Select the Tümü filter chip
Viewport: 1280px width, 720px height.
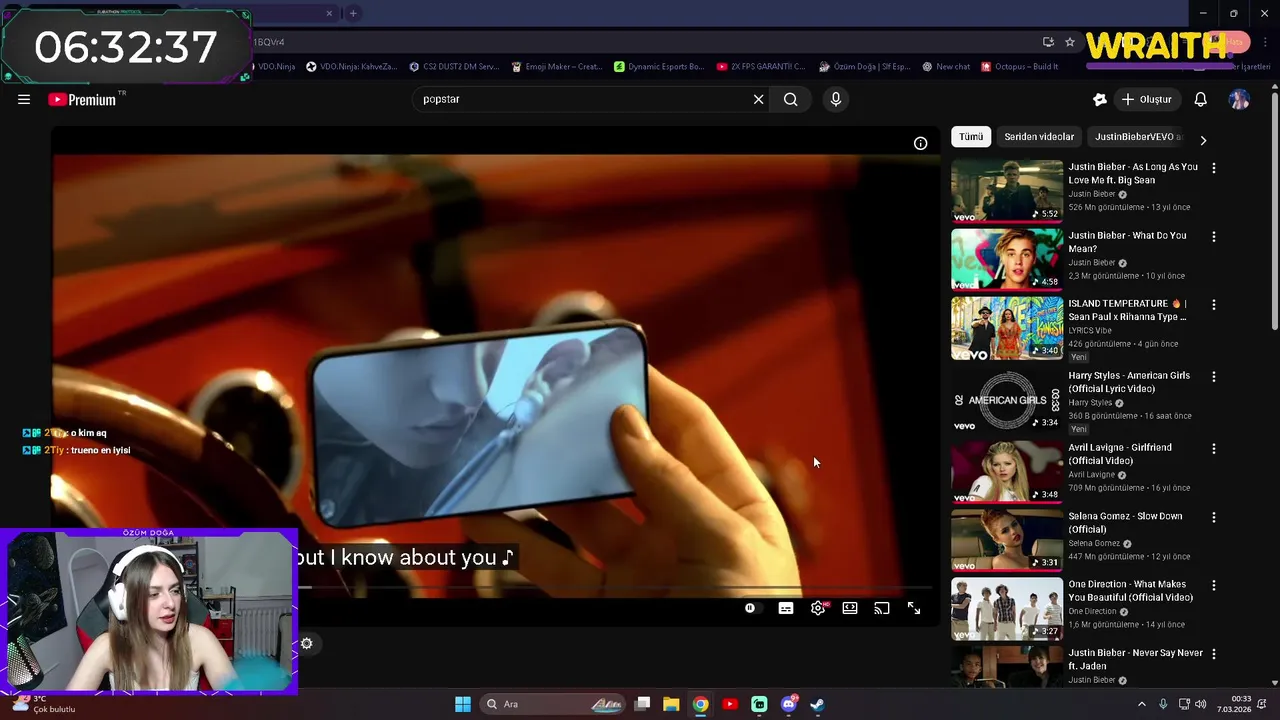coord(971,137)
